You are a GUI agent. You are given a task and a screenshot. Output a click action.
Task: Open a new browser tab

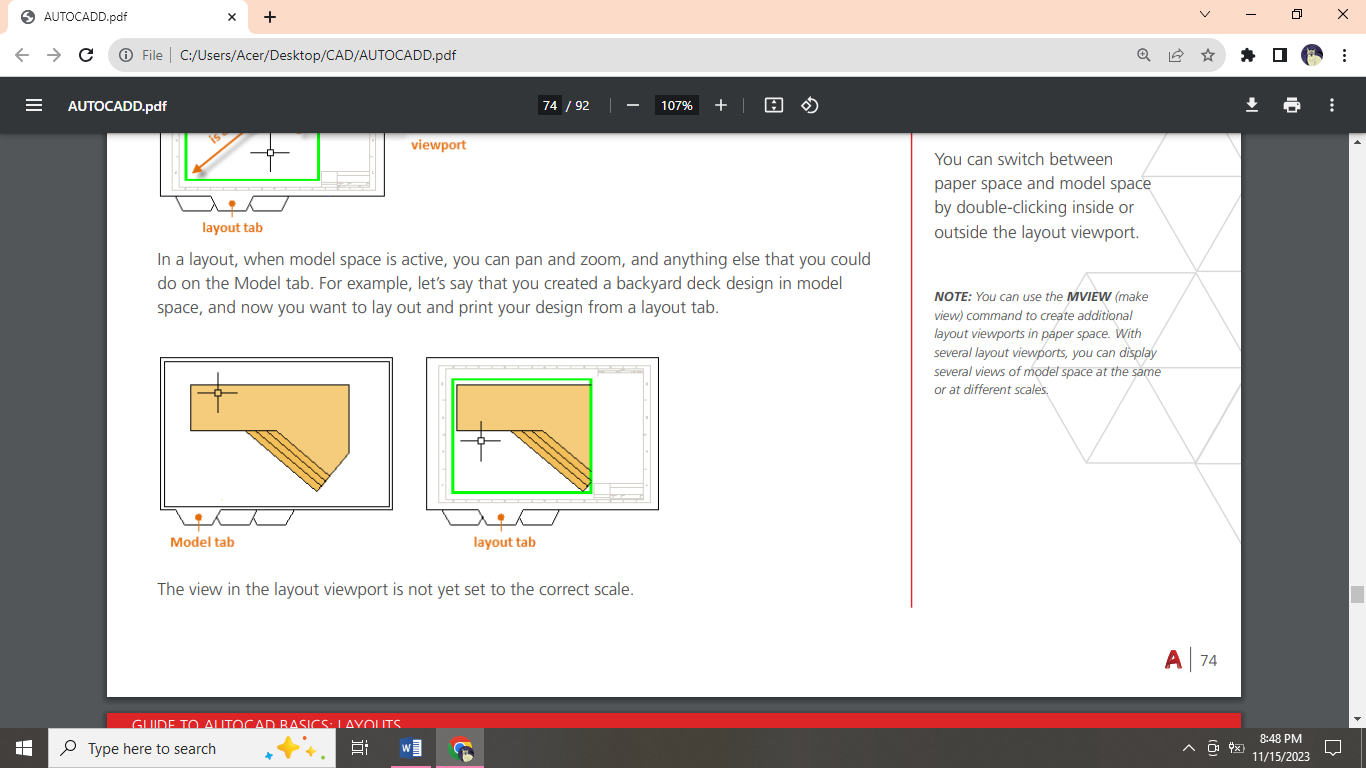(270, 17)
